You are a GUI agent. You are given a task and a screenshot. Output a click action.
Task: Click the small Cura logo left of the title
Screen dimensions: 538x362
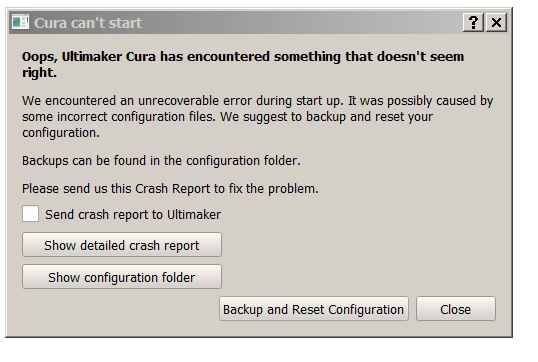pyautogui.click(x=20, y=22)
